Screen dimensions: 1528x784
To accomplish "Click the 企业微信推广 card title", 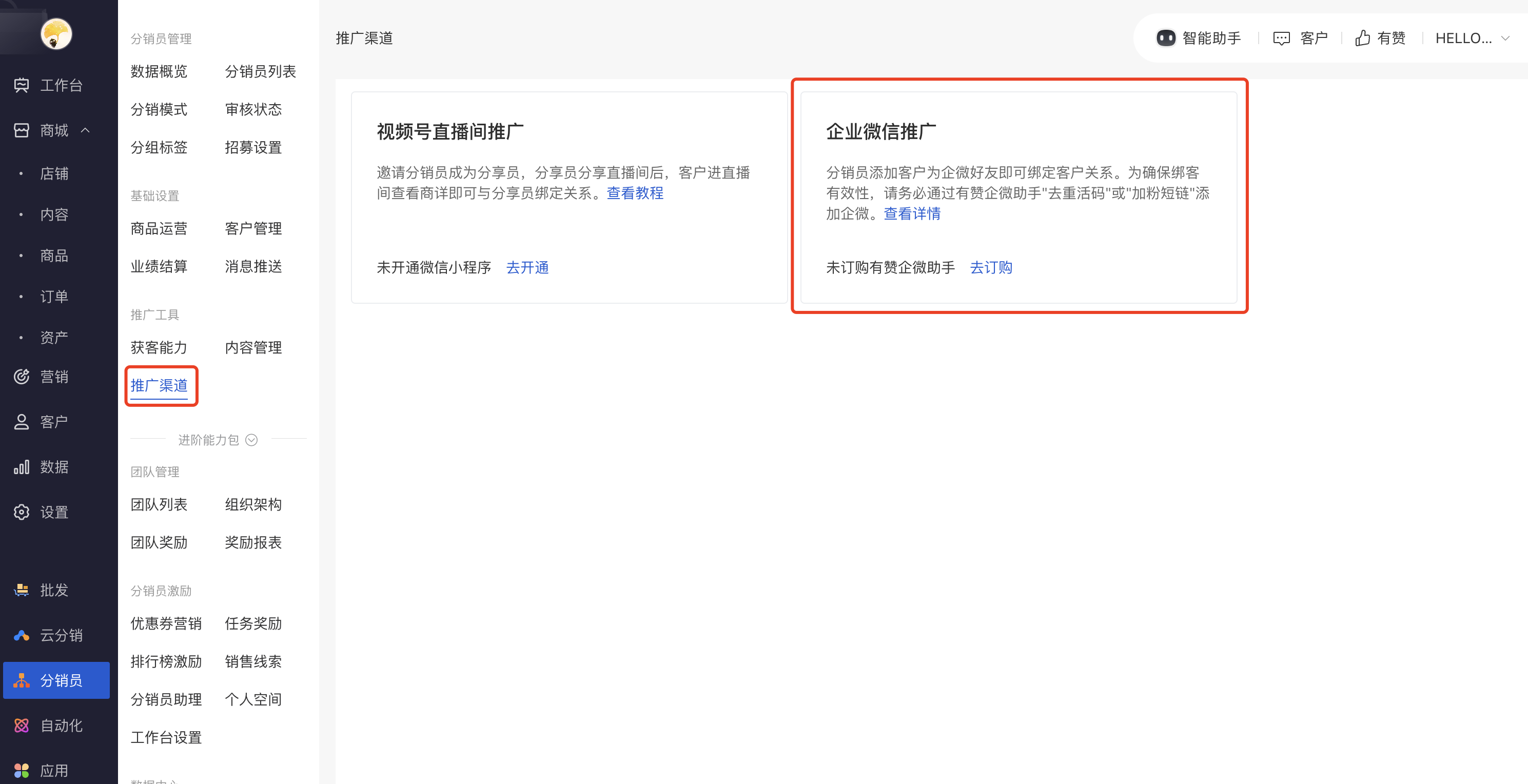I will 881,132.
